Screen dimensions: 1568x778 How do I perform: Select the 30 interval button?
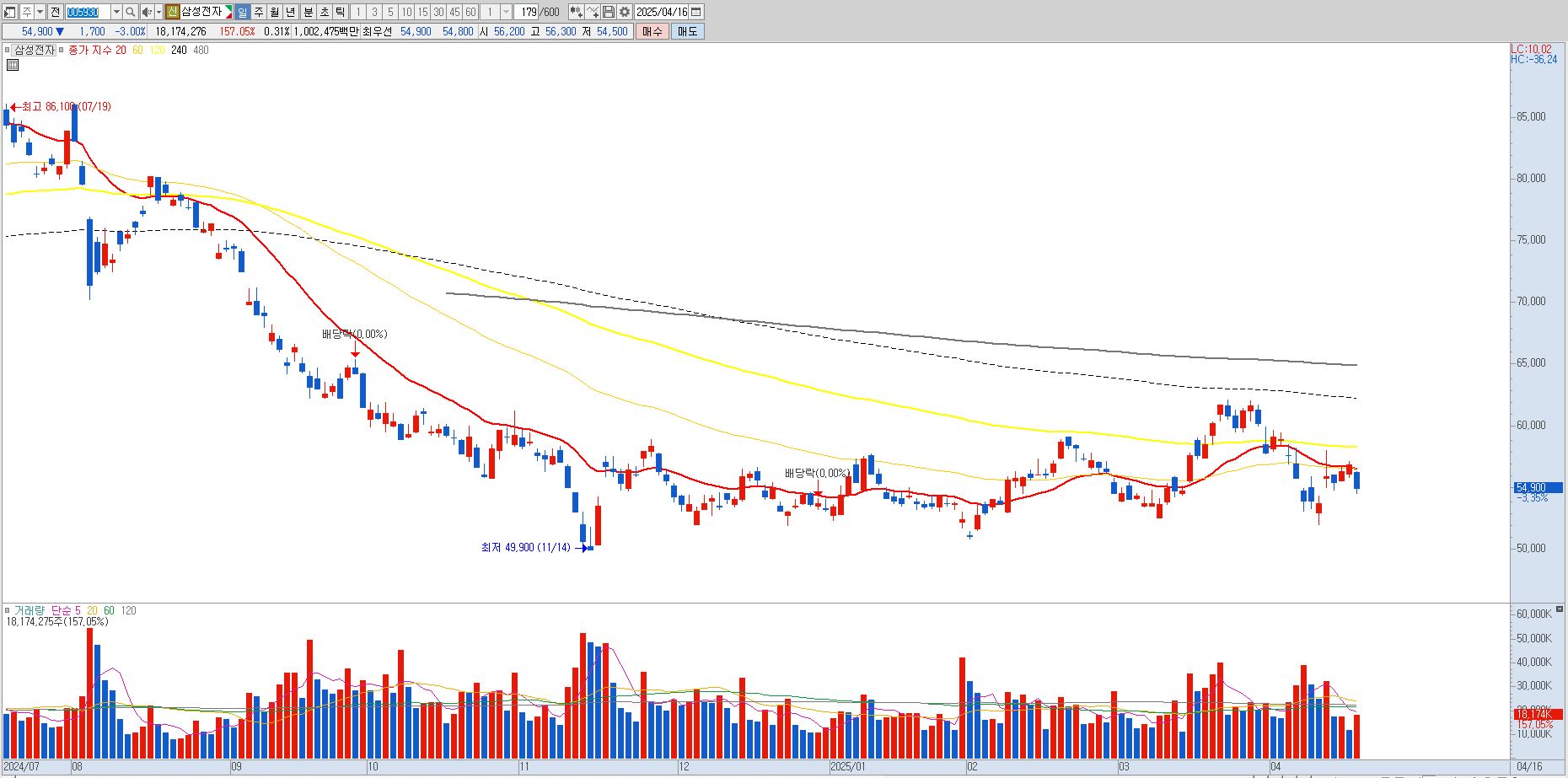point(438,12)
